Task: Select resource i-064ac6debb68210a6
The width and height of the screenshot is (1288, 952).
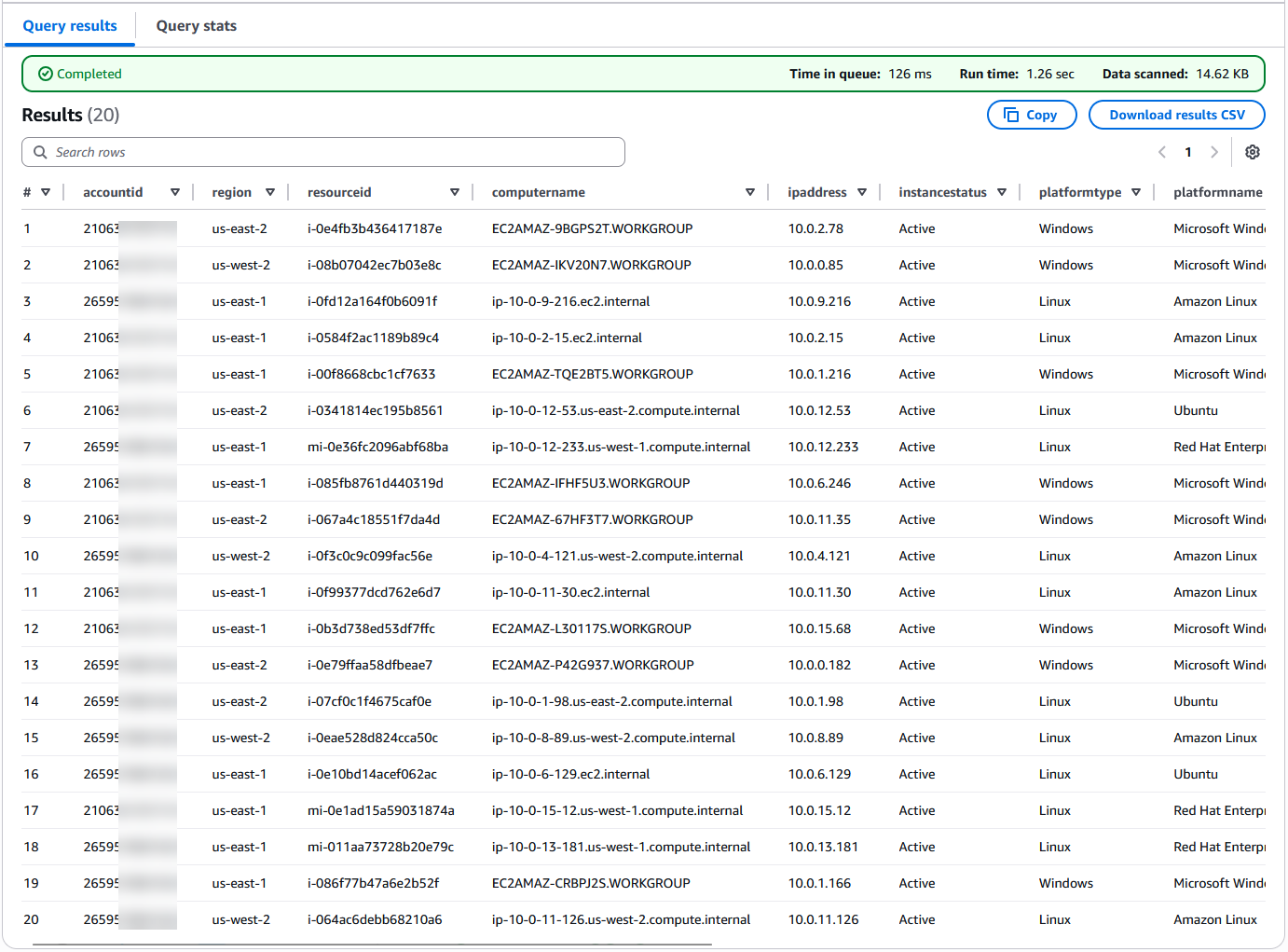Action: (x=375, y=919)
